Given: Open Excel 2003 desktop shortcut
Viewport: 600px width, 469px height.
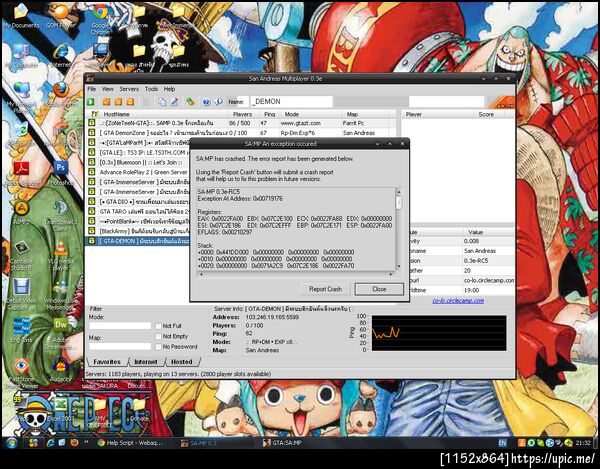Looking at the screenshot, I should pyautogui.click(x=62, y=408).
